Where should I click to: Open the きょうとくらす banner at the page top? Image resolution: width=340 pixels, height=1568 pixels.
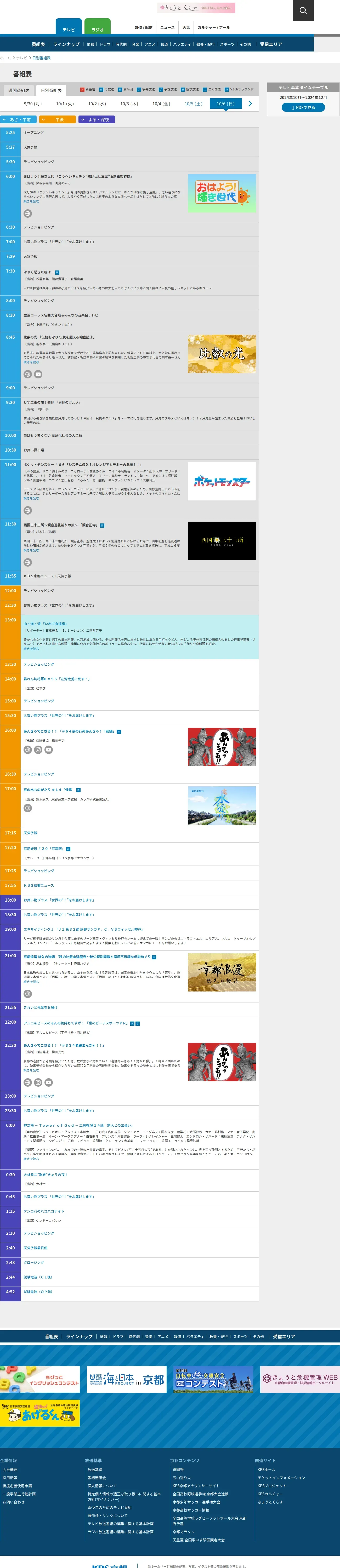196,8
